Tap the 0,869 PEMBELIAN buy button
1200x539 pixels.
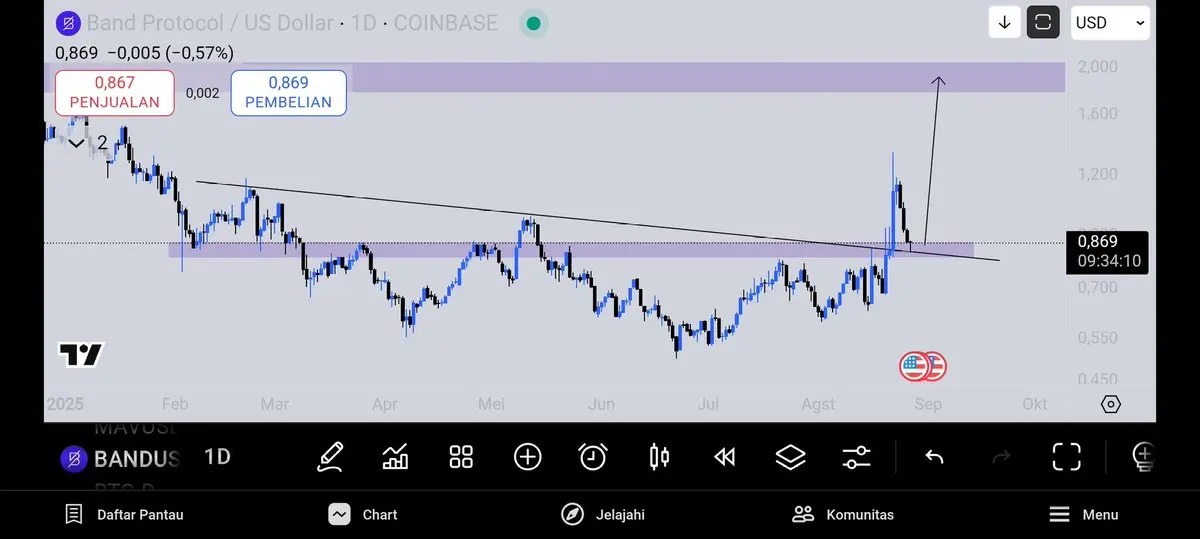click(x=288, y=92)
